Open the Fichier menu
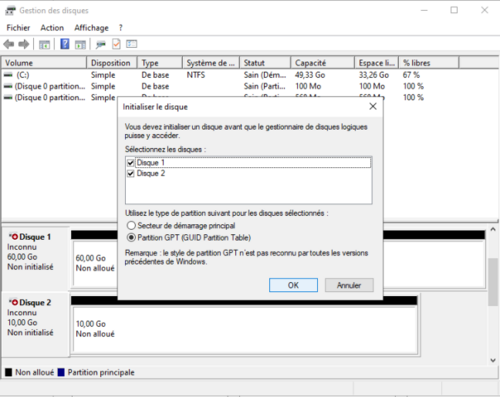This screenshot has height=397, width=500. click(x=18, y=28)
